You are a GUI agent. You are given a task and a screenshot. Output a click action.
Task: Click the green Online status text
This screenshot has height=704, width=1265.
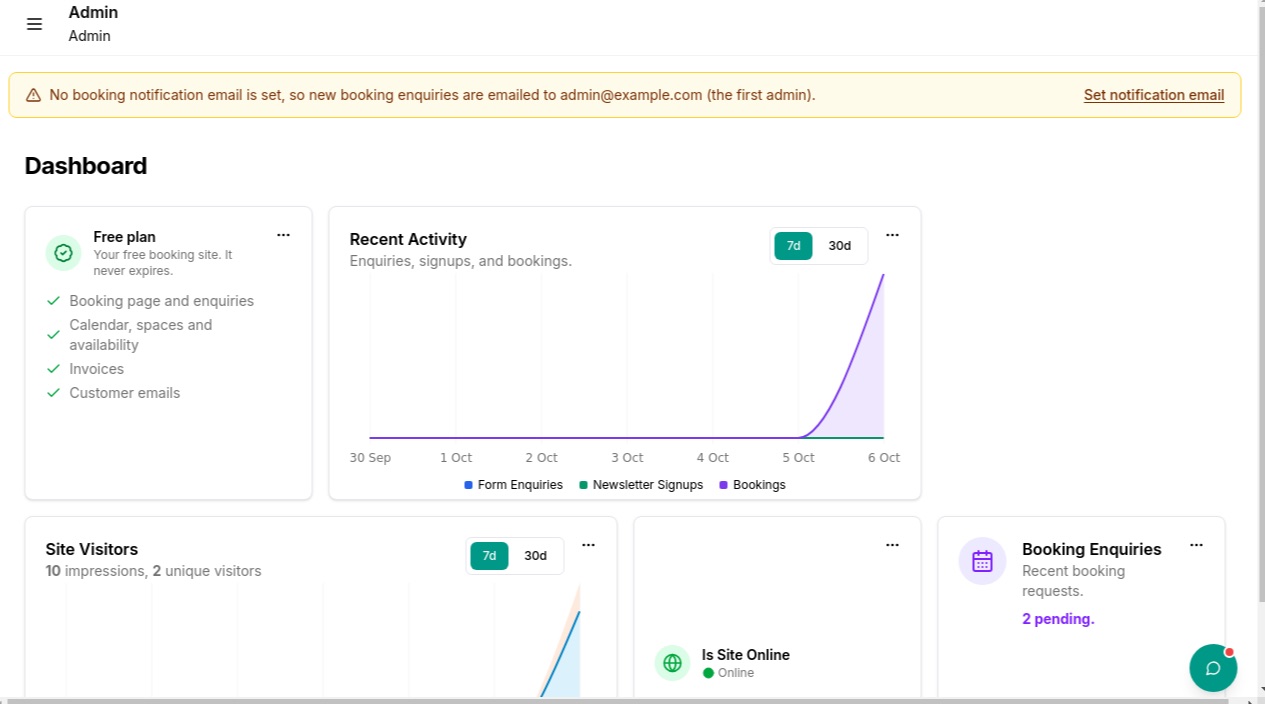736,673
